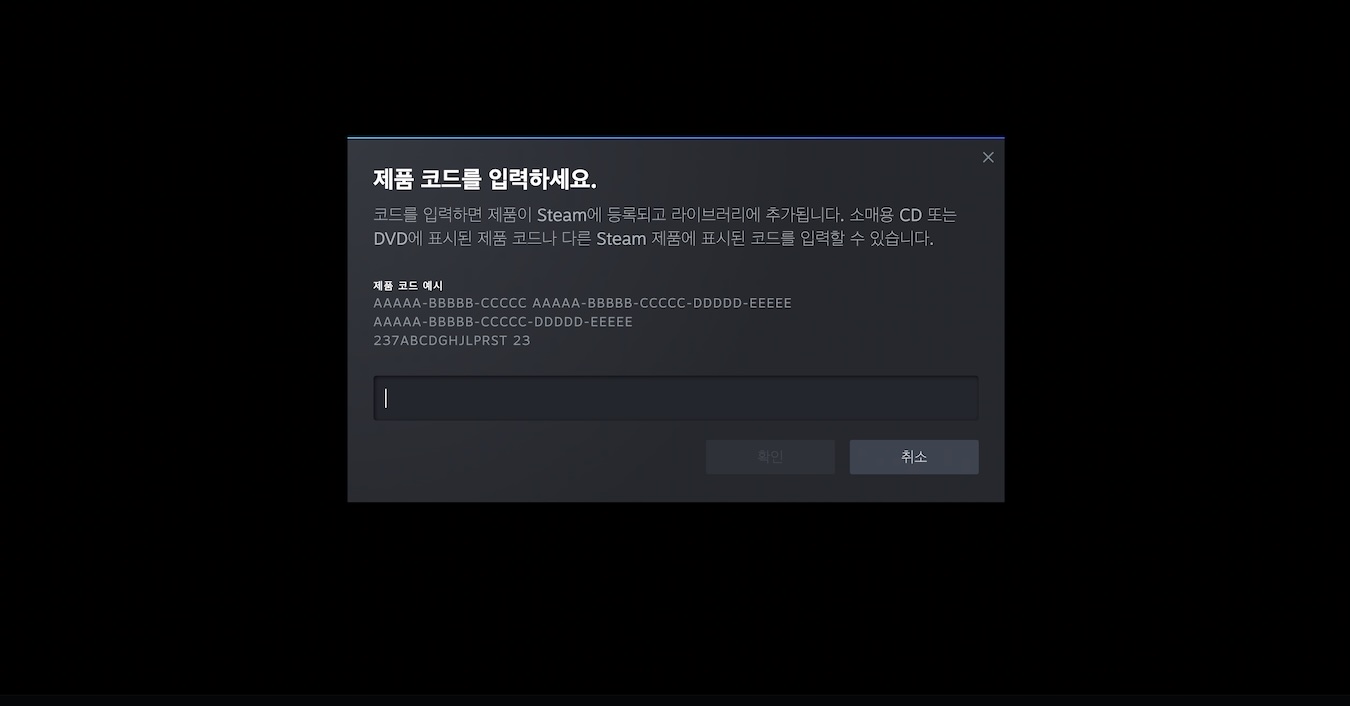Click Steam in the second description line
Screen dimensions: 1350x706
[621, 239]
